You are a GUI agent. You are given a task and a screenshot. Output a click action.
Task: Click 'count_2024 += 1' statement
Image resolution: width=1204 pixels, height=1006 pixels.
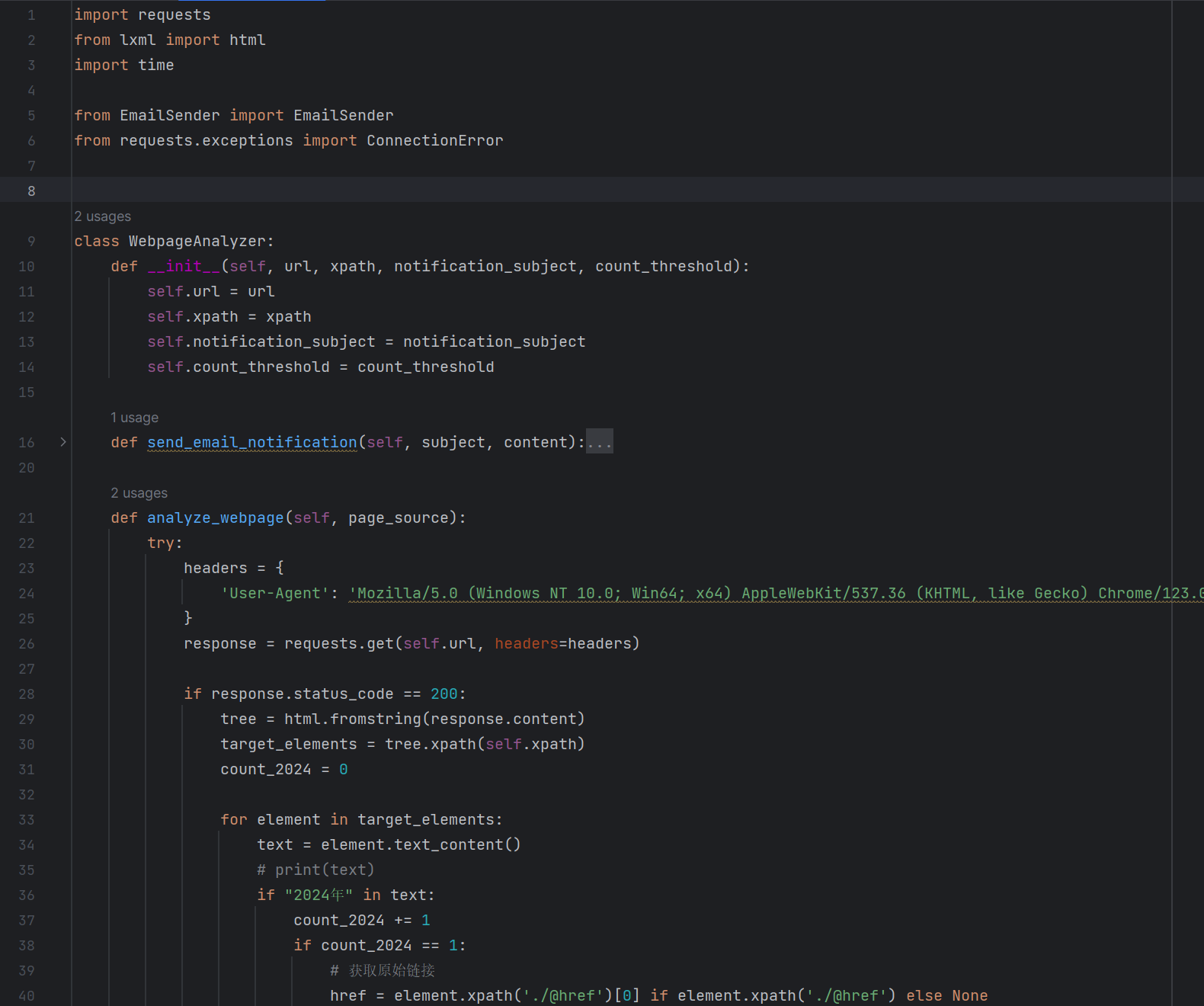point(362,920)
